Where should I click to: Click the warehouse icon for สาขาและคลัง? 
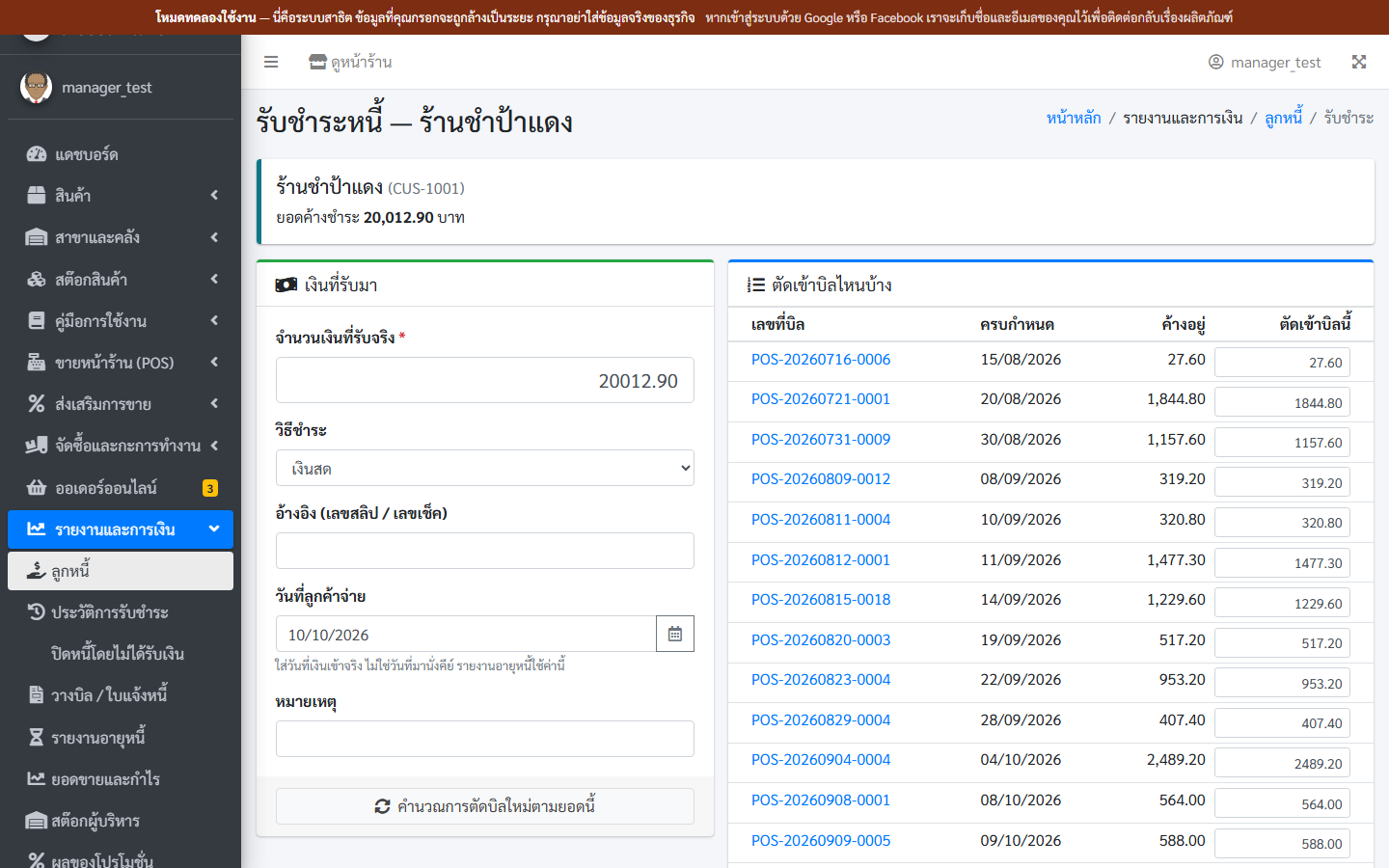point(37,237)
